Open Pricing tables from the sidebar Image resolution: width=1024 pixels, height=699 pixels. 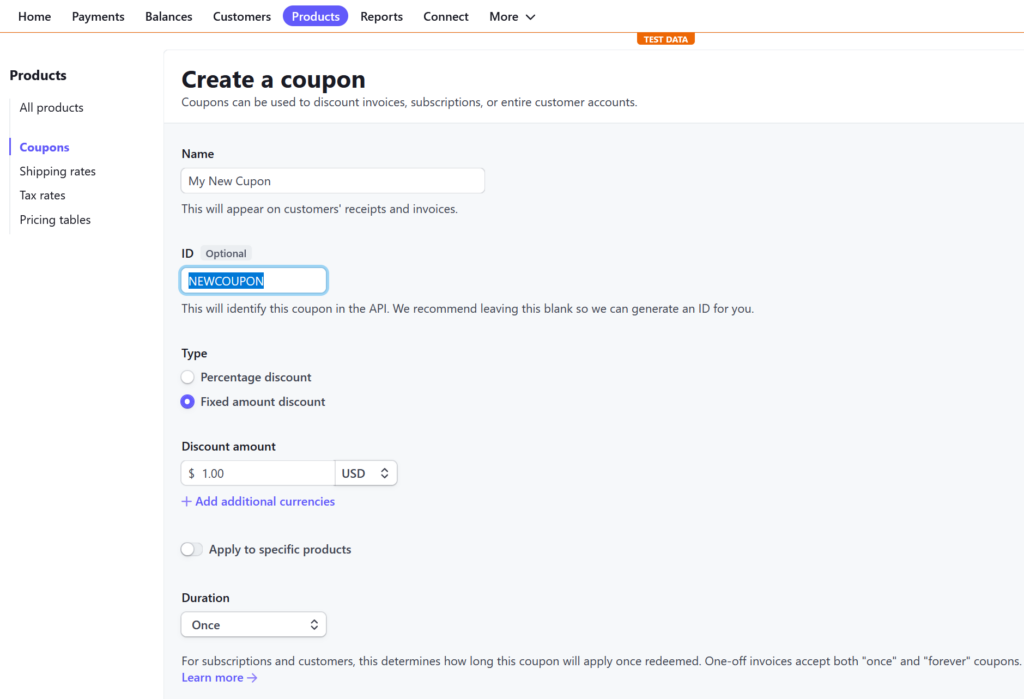click(54, 219)
